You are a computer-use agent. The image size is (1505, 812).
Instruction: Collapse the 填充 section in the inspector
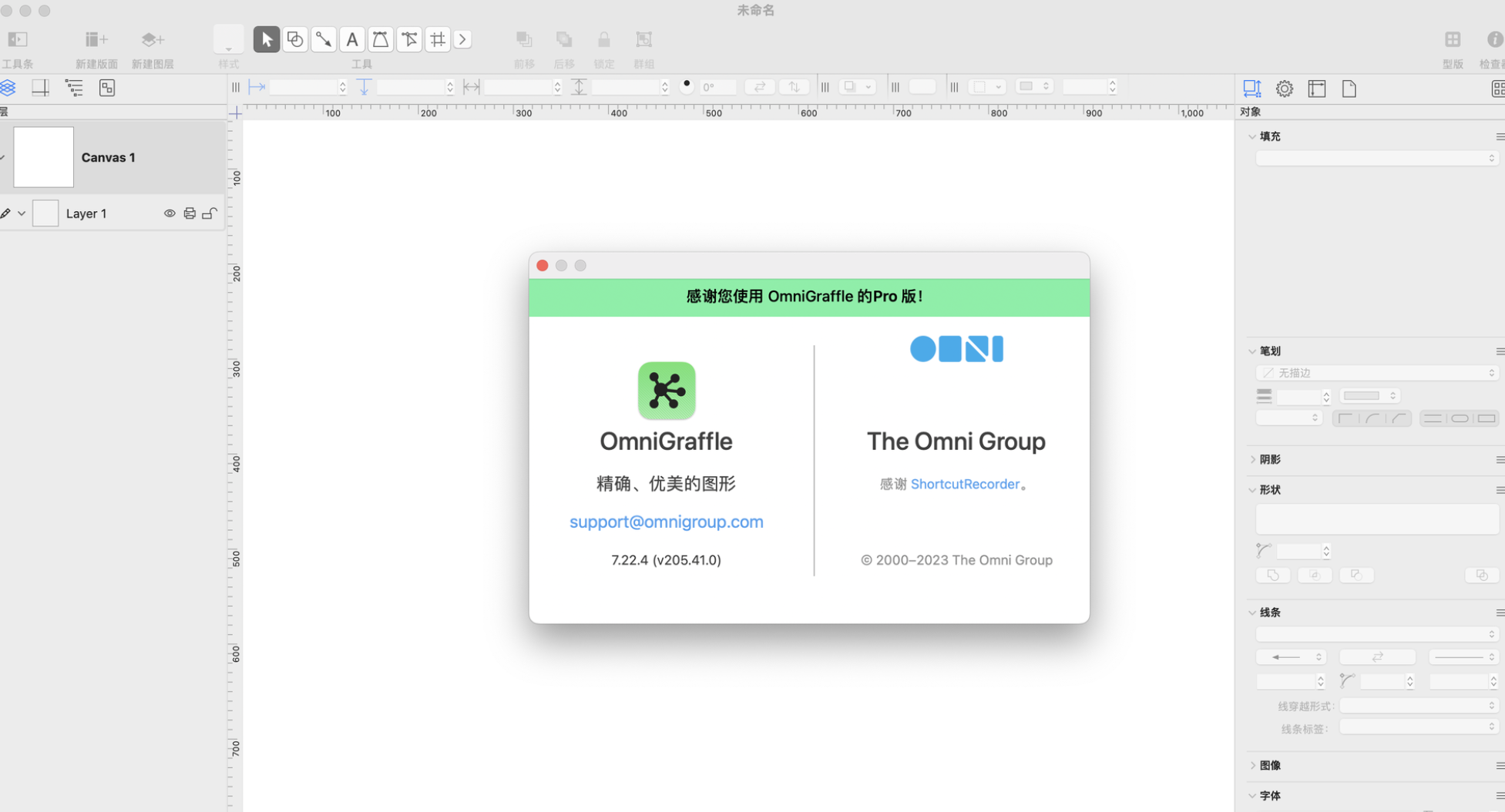1252,136
